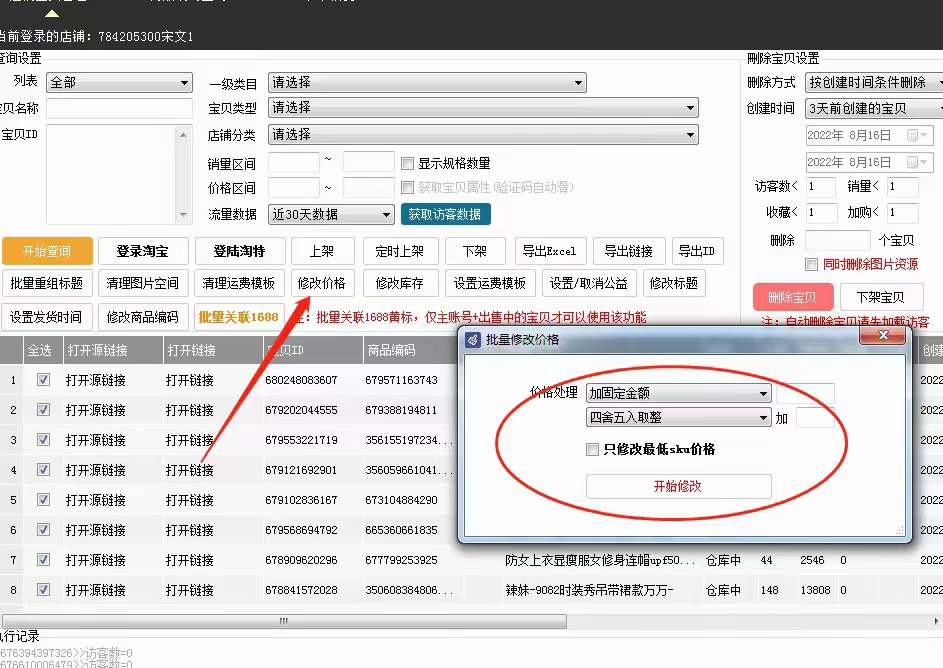Expand the 近30天数据 traffic period dropdown
The image size is (943, 668).
(x=331, y=214)
